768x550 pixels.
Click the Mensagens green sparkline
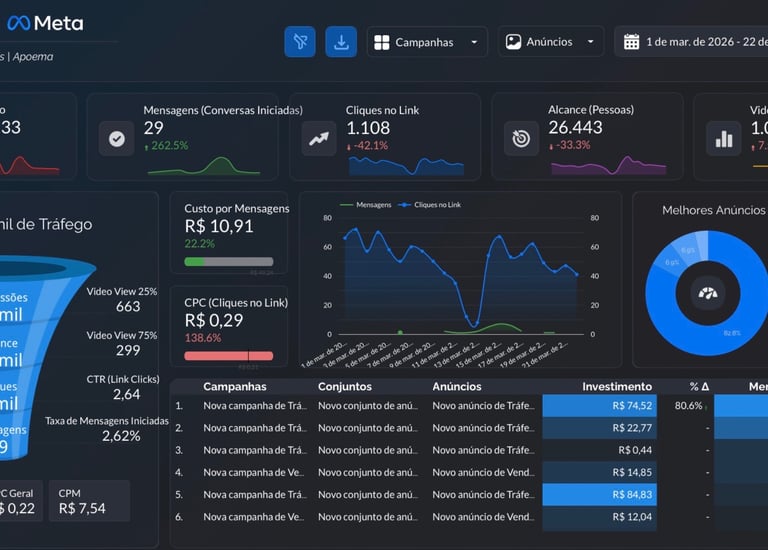click(x=204, y=166)
